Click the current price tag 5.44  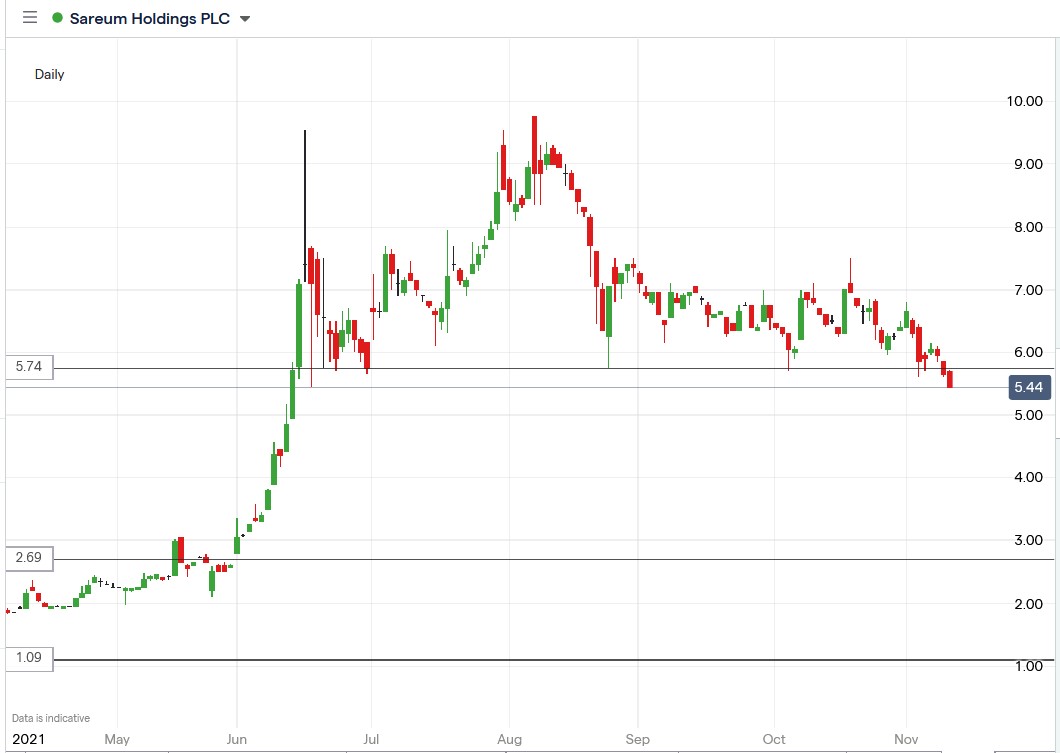click(1029, 387)
